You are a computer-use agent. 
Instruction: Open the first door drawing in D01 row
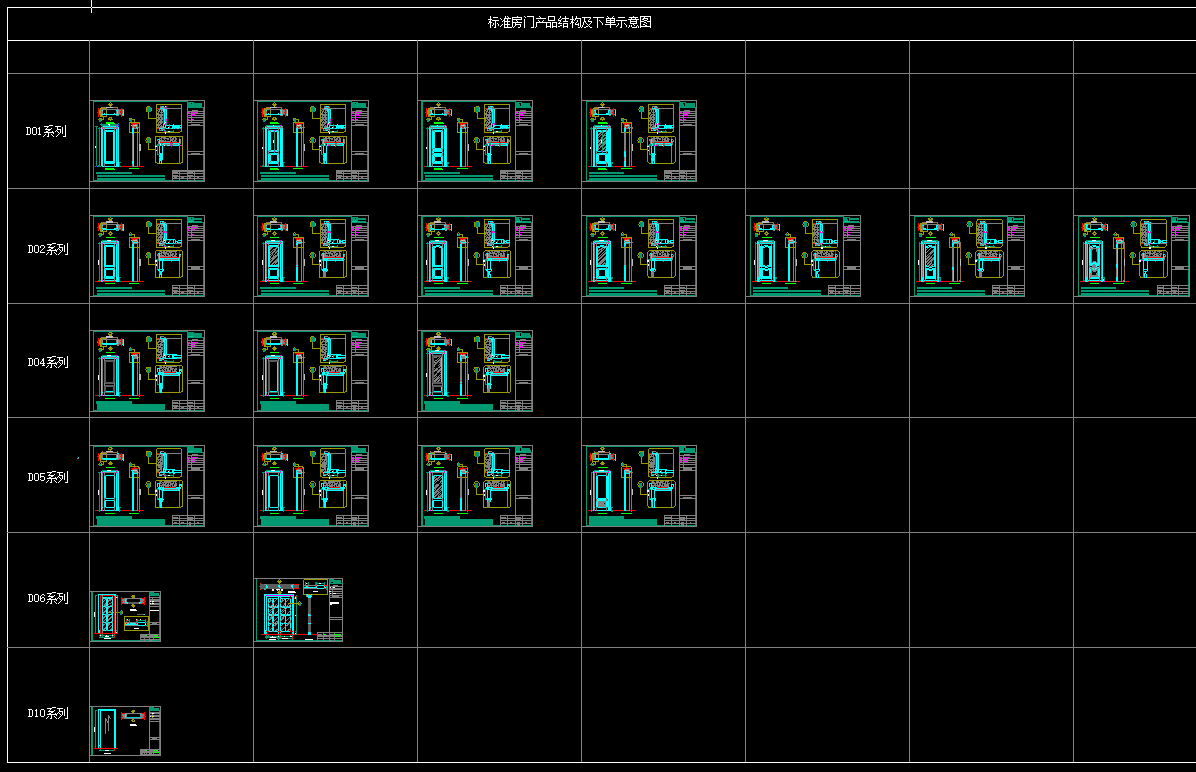coord(148,141)
